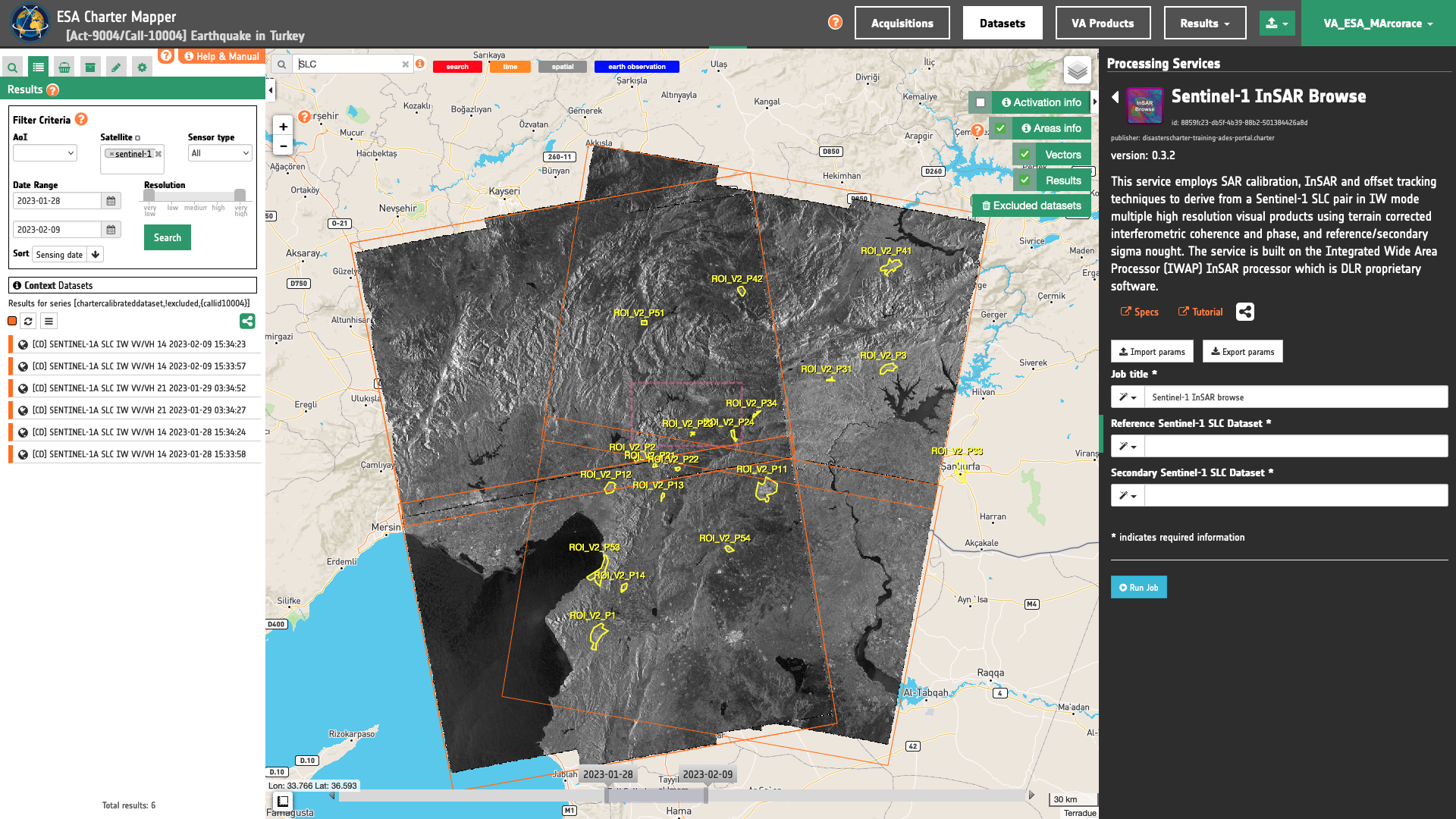
Task: Open Help & Manual
Action: point(221,56)
